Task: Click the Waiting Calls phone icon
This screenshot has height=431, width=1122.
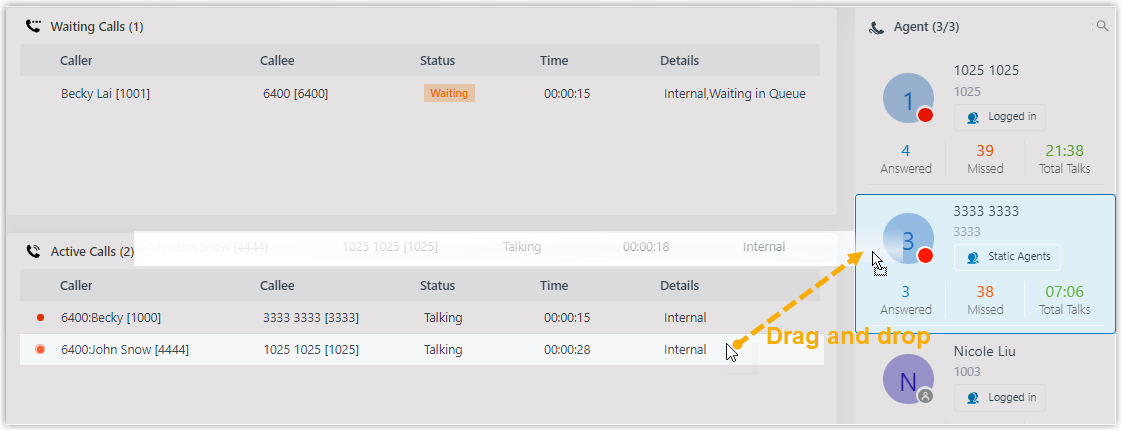Action: click(33, 26)
